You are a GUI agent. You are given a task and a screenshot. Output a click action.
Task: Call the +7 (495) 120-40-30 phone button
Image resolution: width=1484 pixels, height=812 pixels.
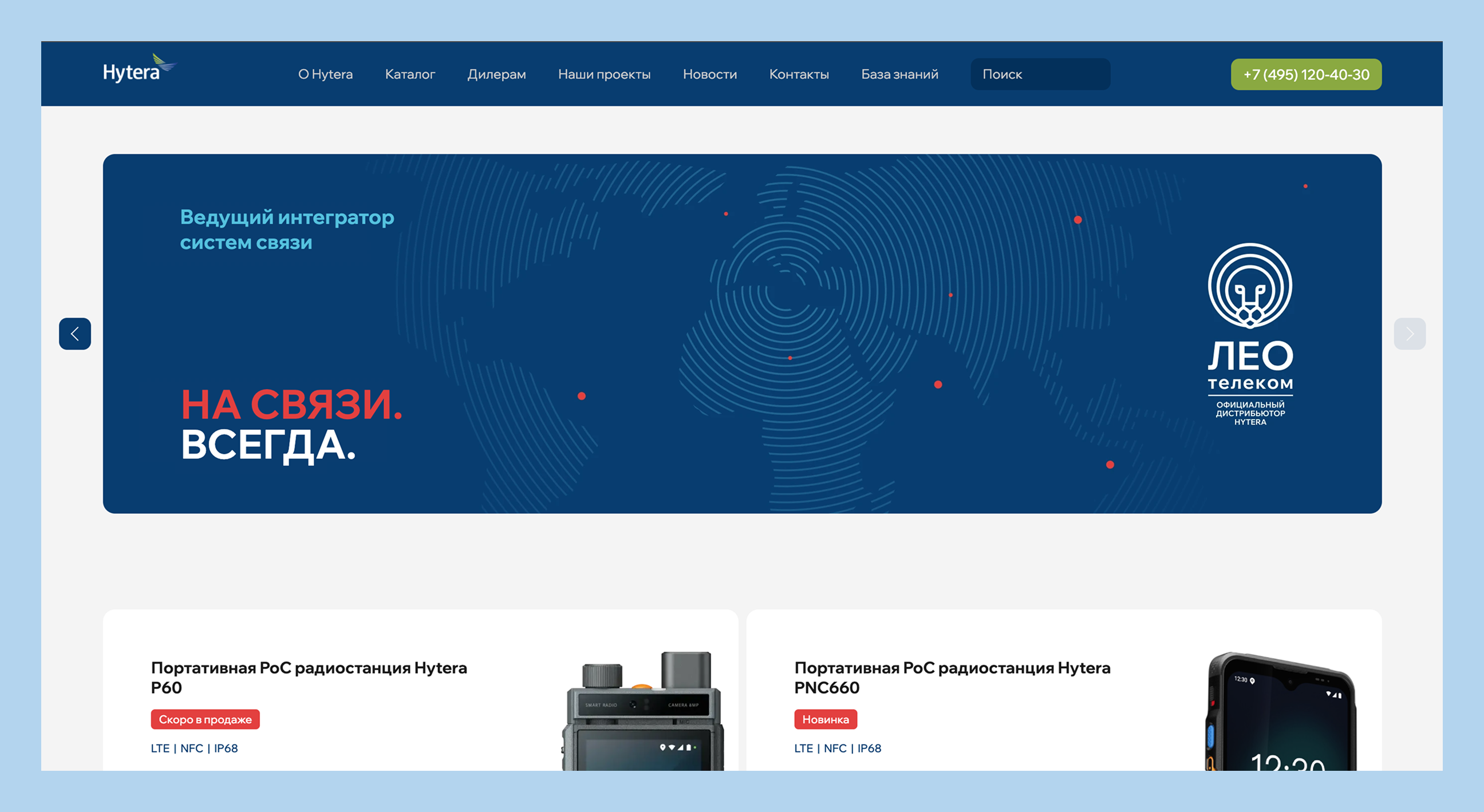pyautogui.click(x=1306, y=74)
